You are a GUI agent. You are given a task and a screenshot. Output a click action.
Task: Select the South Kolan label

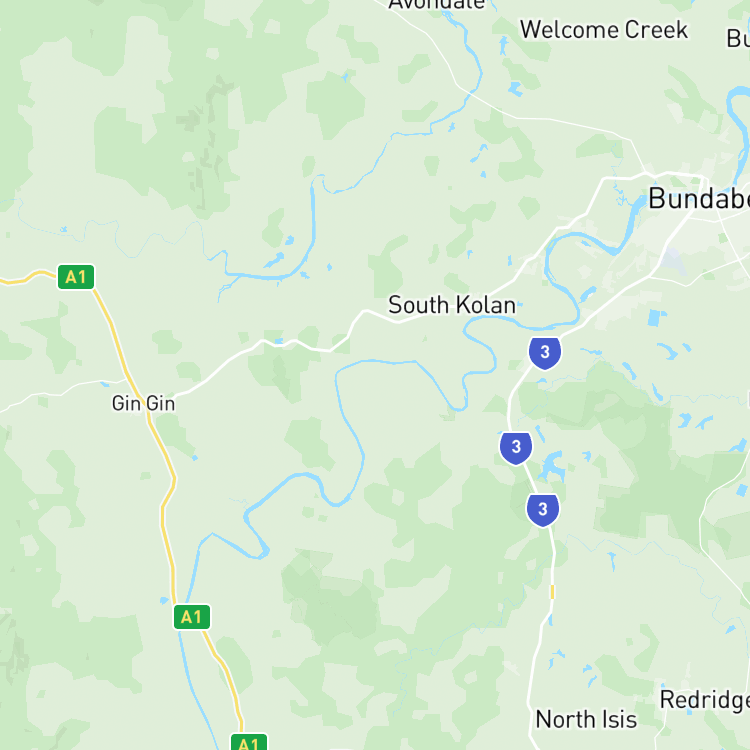[x=452, y=305]
